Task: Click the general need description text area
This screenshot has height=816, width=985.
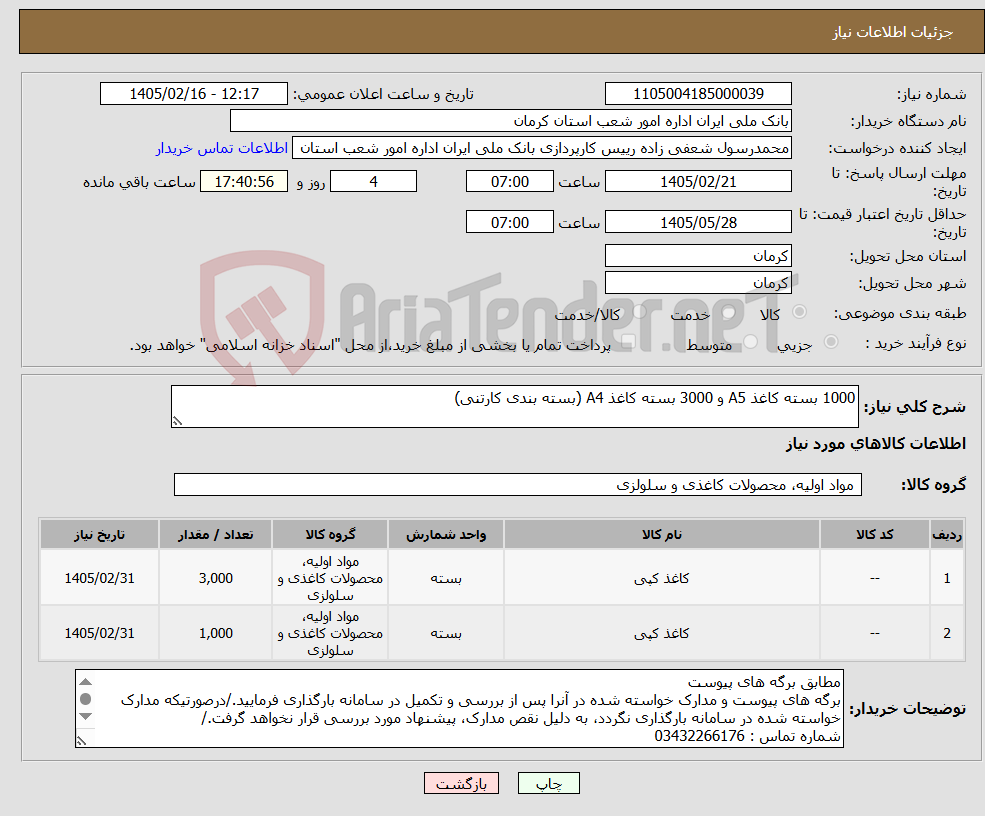Action: click(x=514, y=406)
